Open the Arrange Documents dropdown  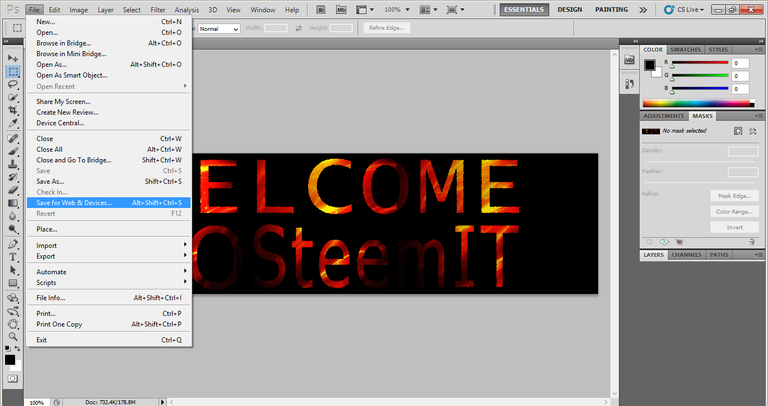coord(429,9)
